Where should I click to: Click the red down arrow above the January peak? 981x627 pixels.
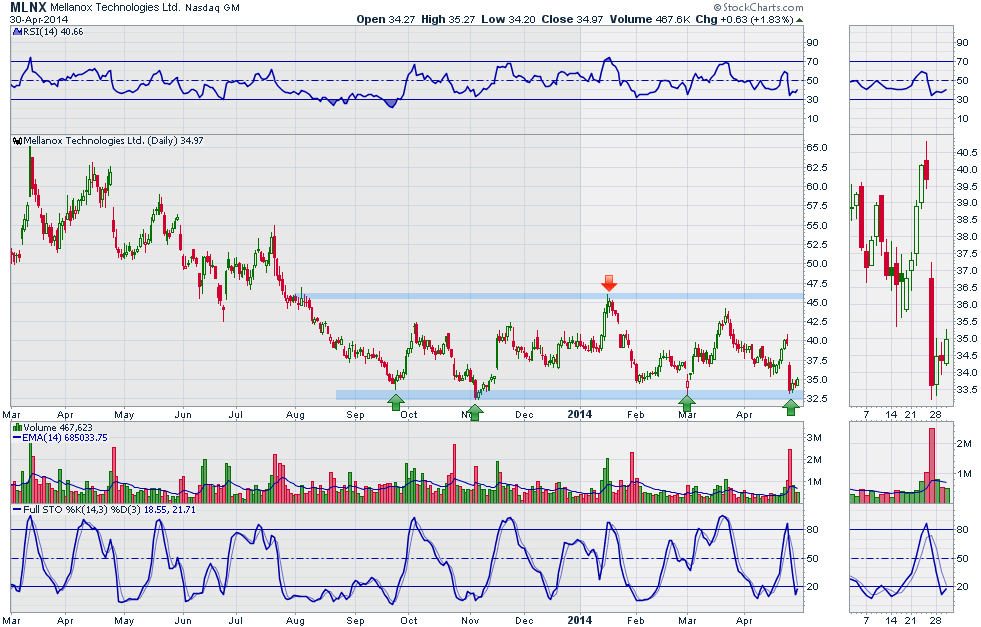(608, 283)
